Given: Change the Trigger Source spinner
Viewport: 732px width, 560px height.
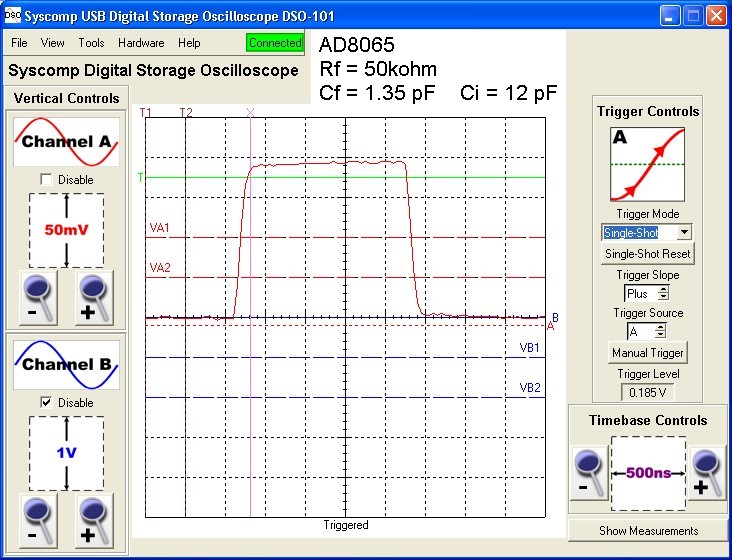Looking at the screenshot, I should (x=660, y=332).
